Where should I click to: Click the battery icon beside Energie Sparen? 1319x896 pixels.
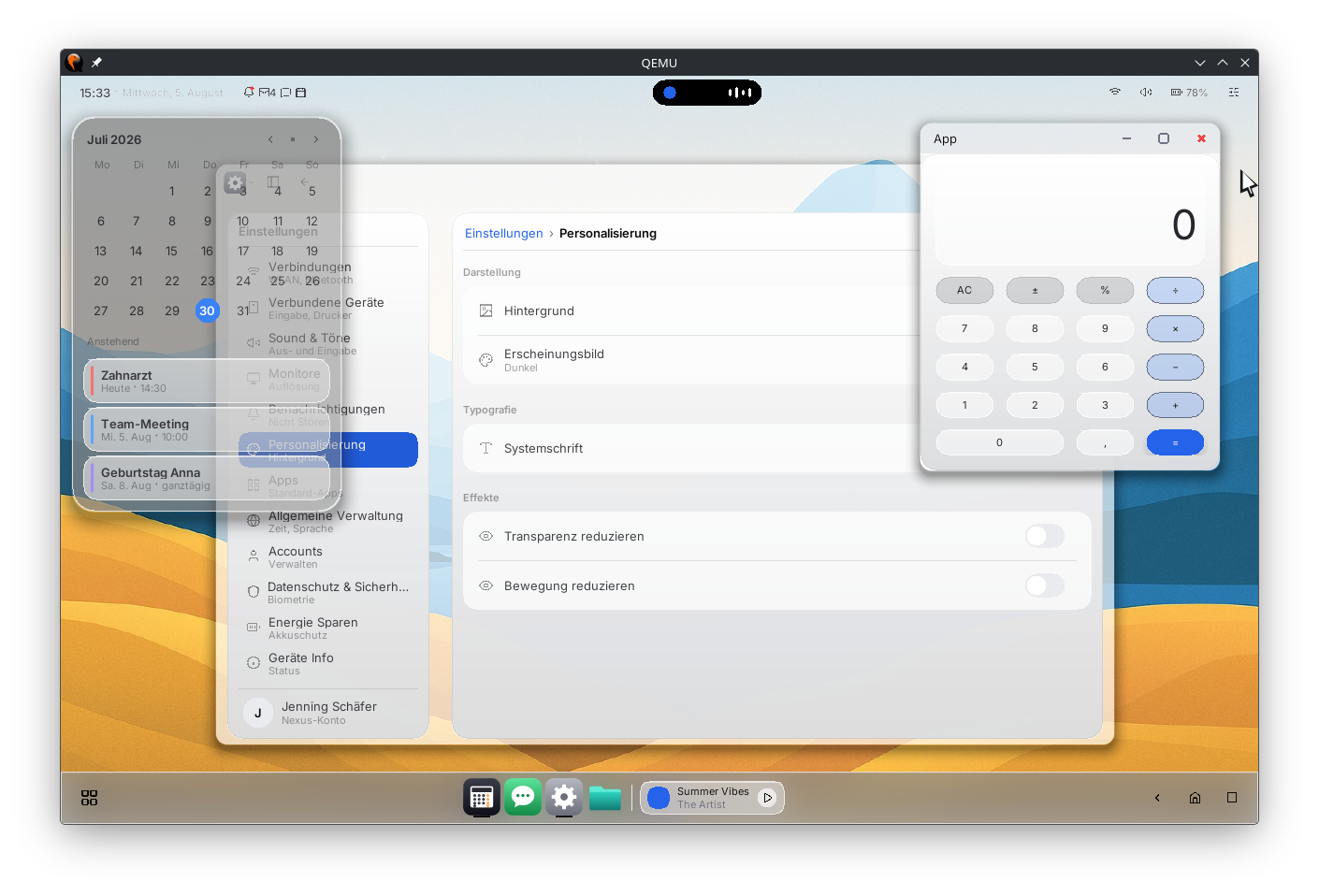[254, 628]
